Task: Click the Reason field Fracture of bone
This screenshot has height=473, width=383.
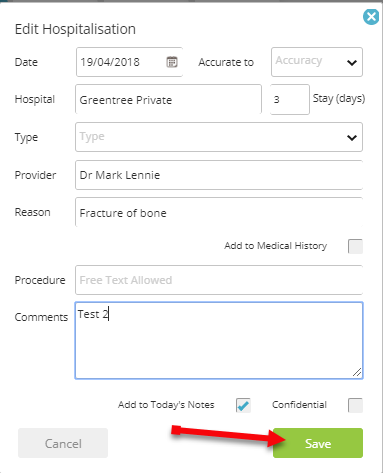Action: click(x=219, y=212)
